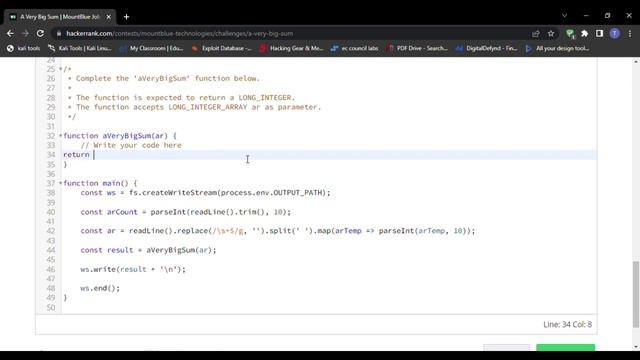Collapse the comment block at line 25

(60, 69)
